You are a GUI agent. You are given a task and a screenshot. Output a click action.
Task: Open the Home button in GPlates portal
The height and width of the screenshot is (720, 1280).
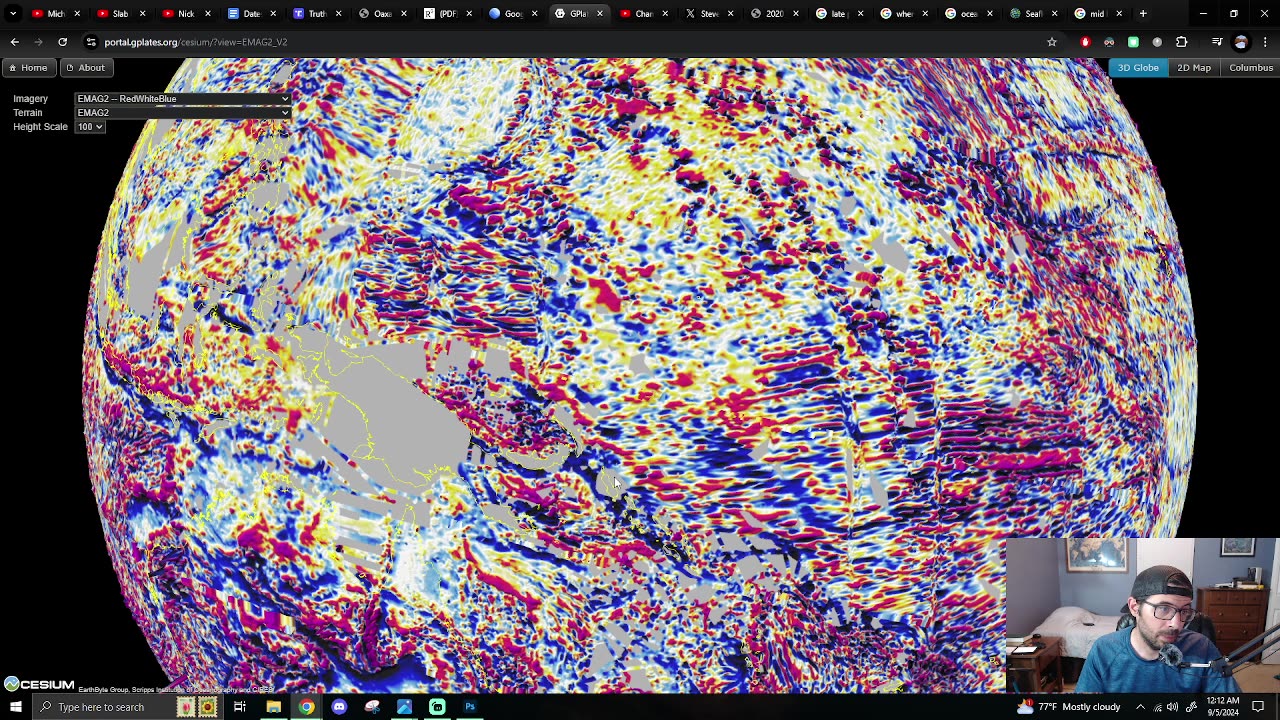pyautogui.click(x=28, y=67)
